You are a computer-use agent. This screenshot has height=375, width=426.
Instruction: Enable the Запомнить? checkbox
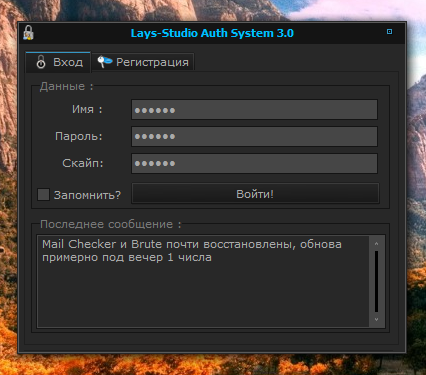pyautogui.click(x=43, y=194)
